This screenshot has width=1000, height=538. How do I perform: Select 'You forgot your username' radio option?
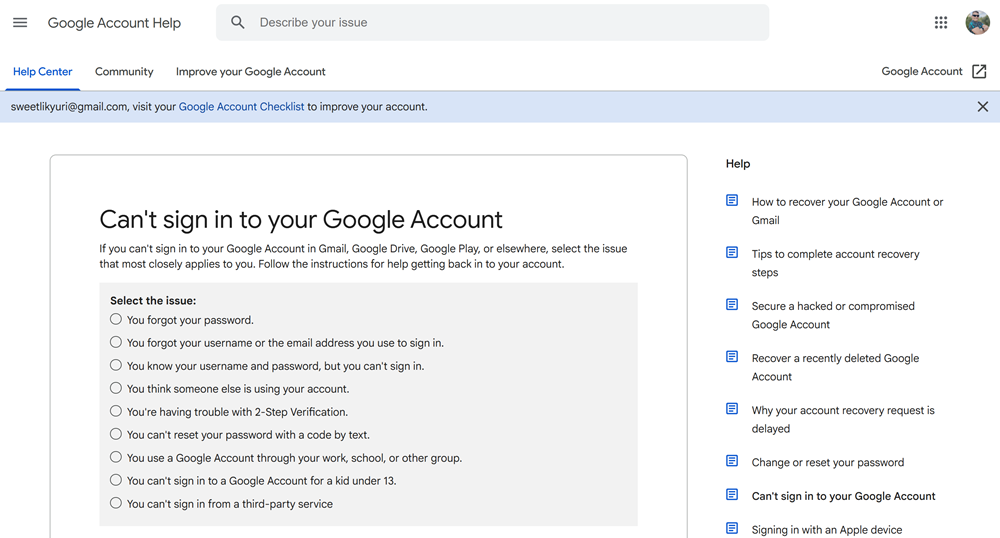click(x=115, y=342)
